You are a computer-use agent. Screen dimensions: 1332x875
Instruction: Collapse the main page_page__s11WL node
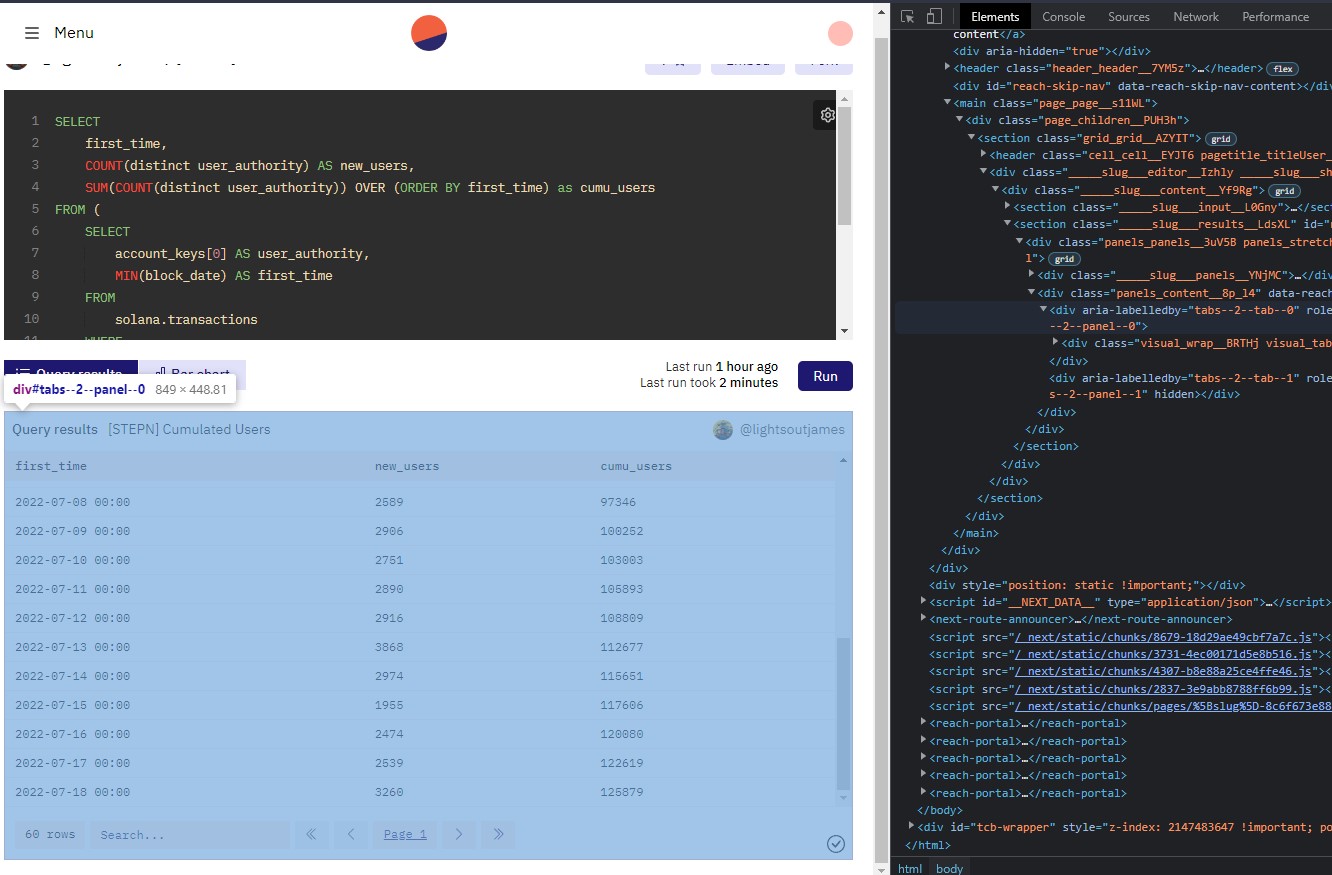[x=947, y=103]
